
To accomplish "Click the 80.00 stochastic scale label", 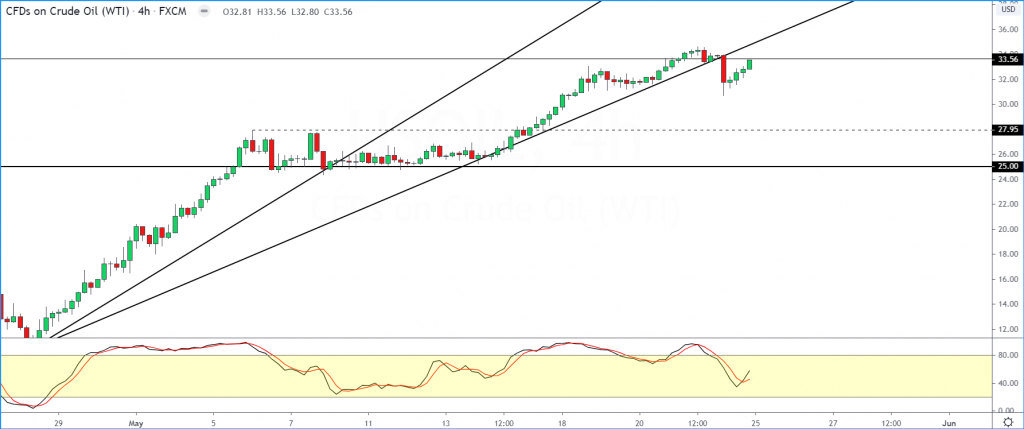I will coord(1008,355).
